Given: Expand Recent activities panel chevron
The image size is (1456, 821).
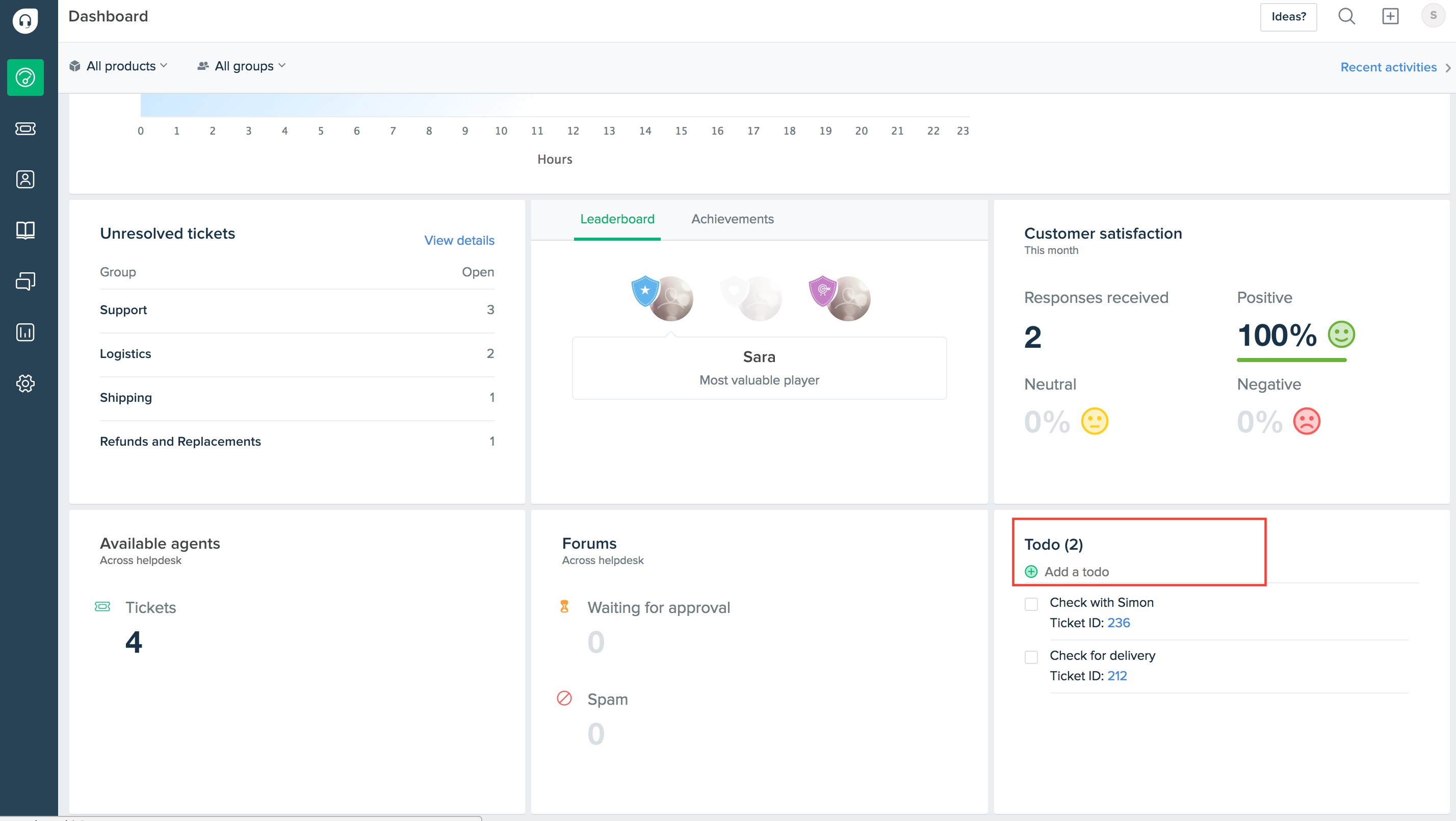Looking at the screenshot, I should 1447,68.
